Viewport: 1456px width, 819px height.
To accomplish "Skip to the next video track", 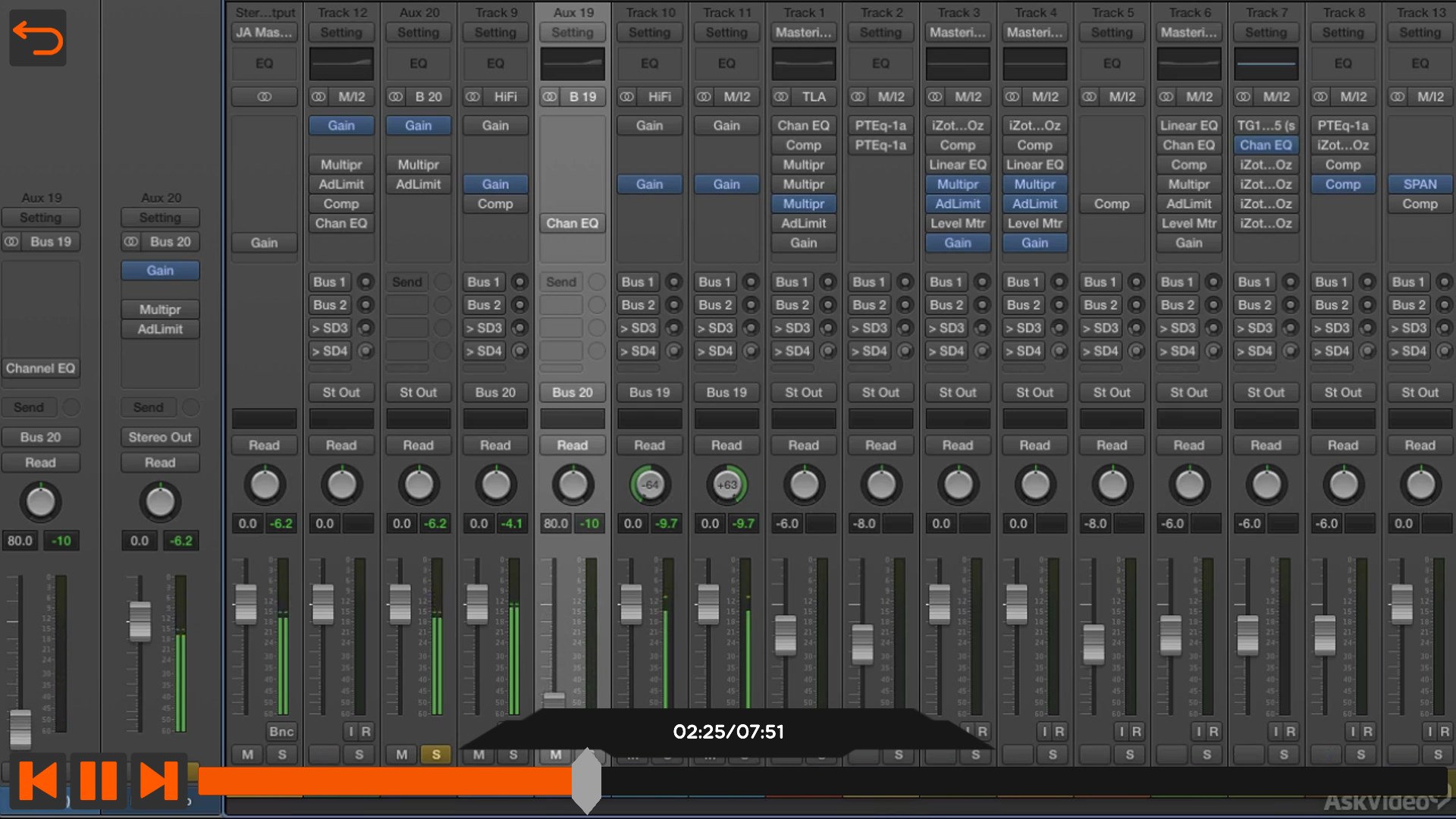I will pos(159,780).
